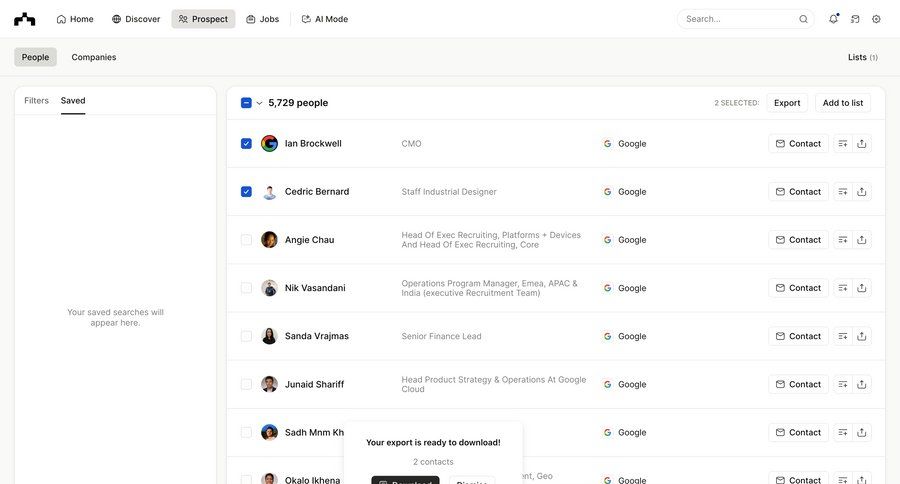Click Contact for Junaid Shariff
This screenshot has width=900, height=484.
point(798,384)
